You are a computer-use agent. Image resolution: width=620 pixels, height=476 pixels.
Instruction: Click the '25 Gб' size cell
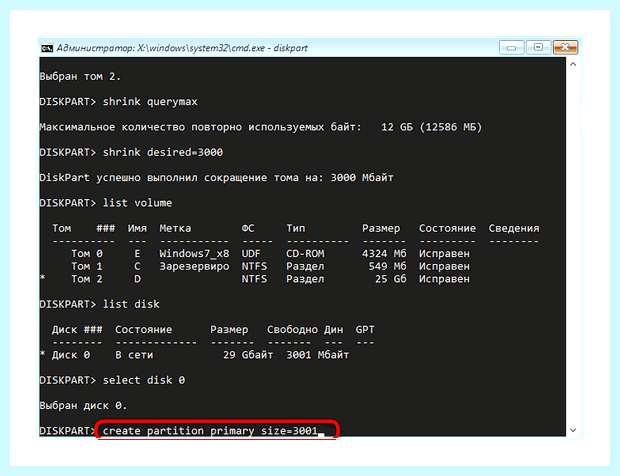coord(390,279)
